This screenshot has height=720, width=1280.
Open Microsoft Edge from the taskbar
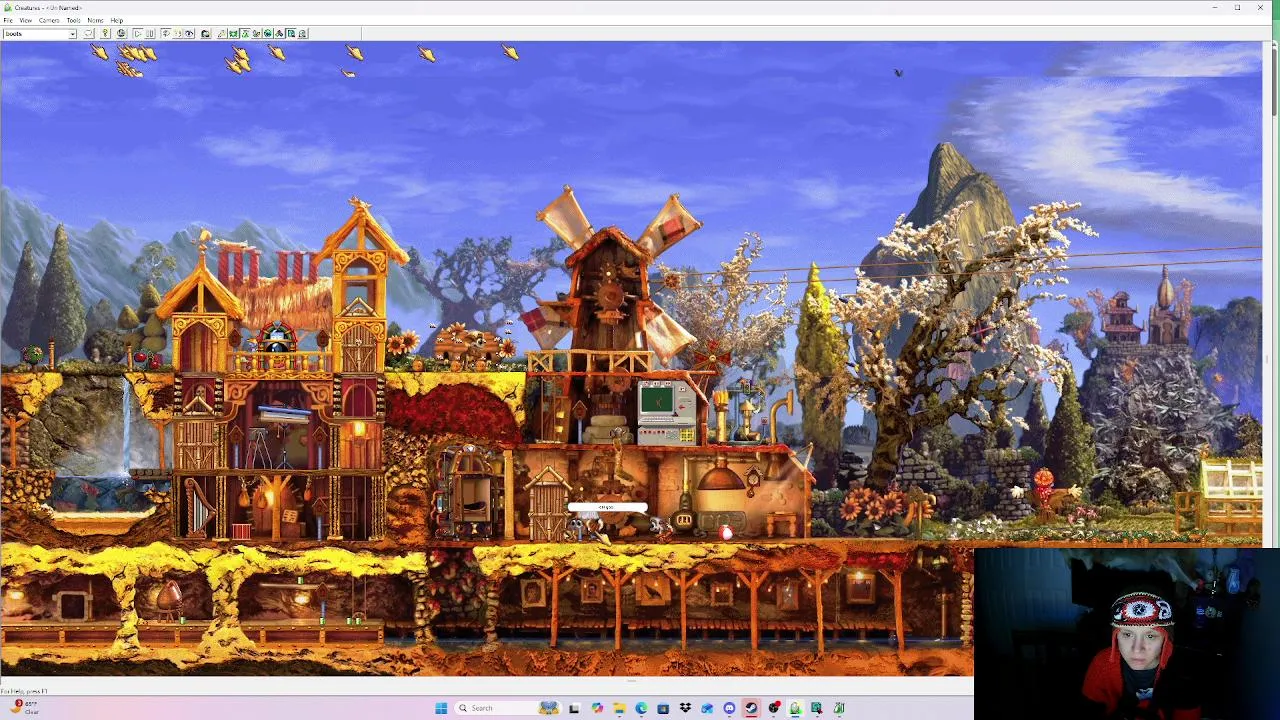click(641, 708)
